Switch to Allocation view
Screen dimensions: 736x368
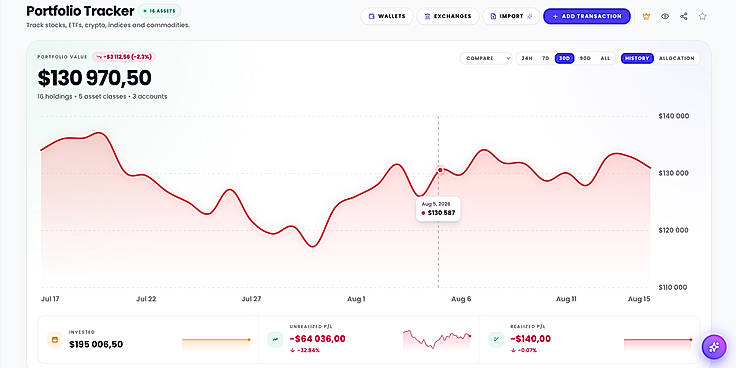676,58
